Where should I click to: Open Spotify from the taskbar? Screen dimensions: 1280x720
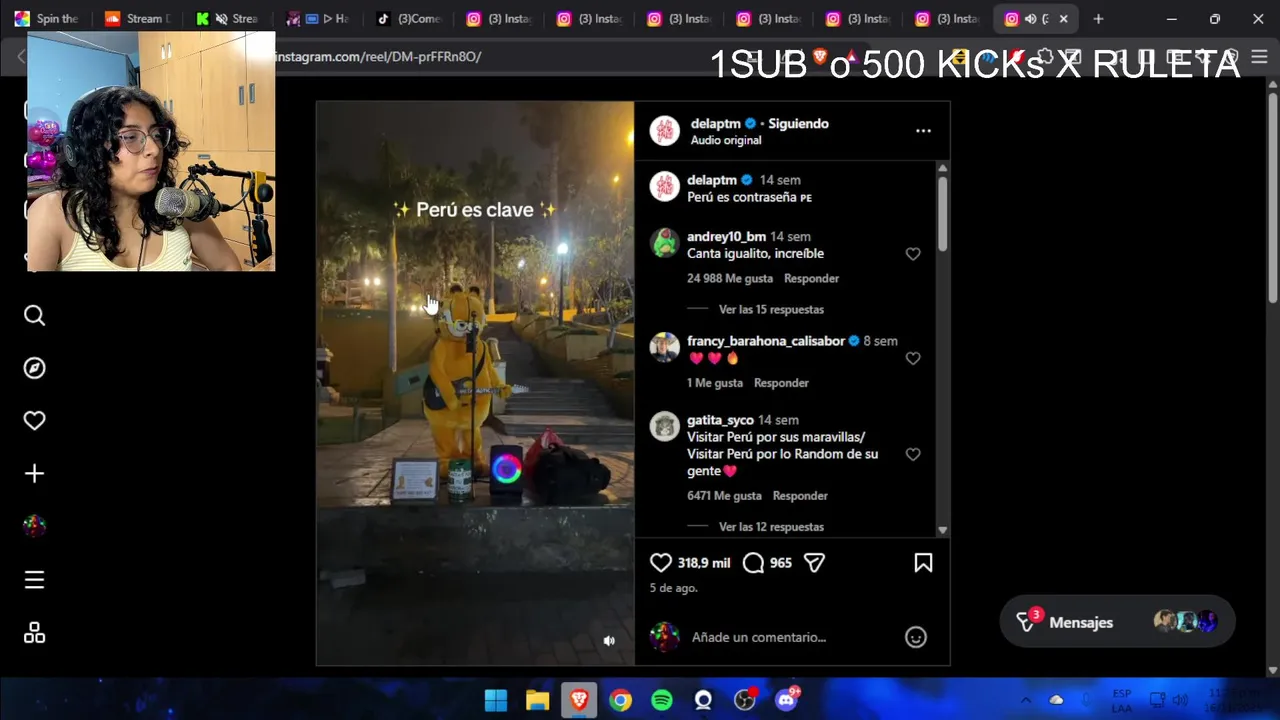pyautogui.click(x=662, y=700)
